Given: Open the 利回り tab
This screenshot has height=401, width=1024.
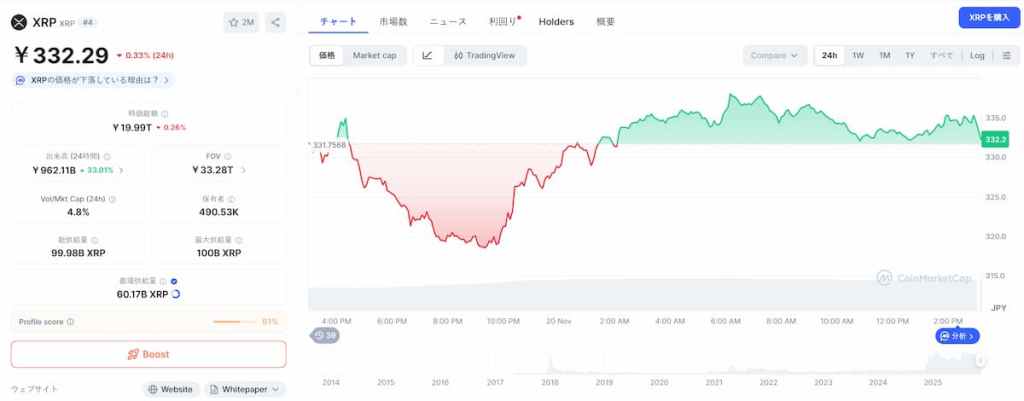Looking at the screenshot, I should (502, 22).
